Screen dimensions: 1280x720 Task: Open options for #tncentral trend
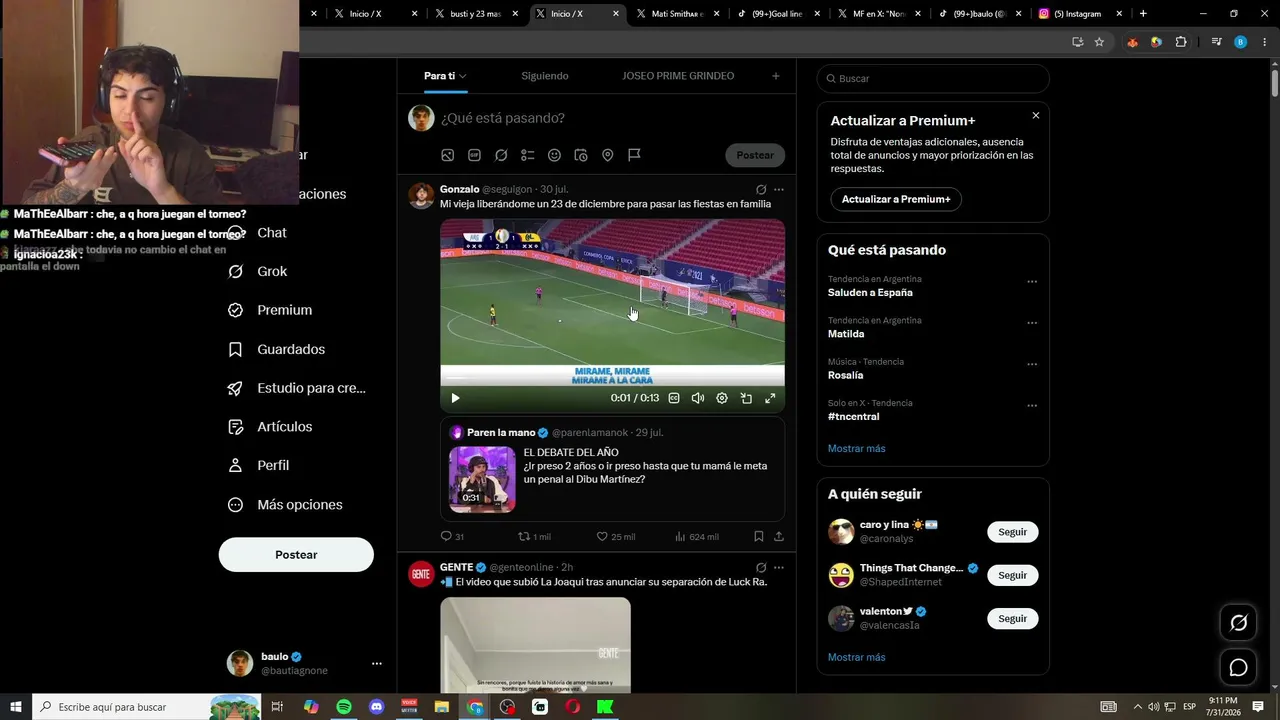coord(1032,406)
